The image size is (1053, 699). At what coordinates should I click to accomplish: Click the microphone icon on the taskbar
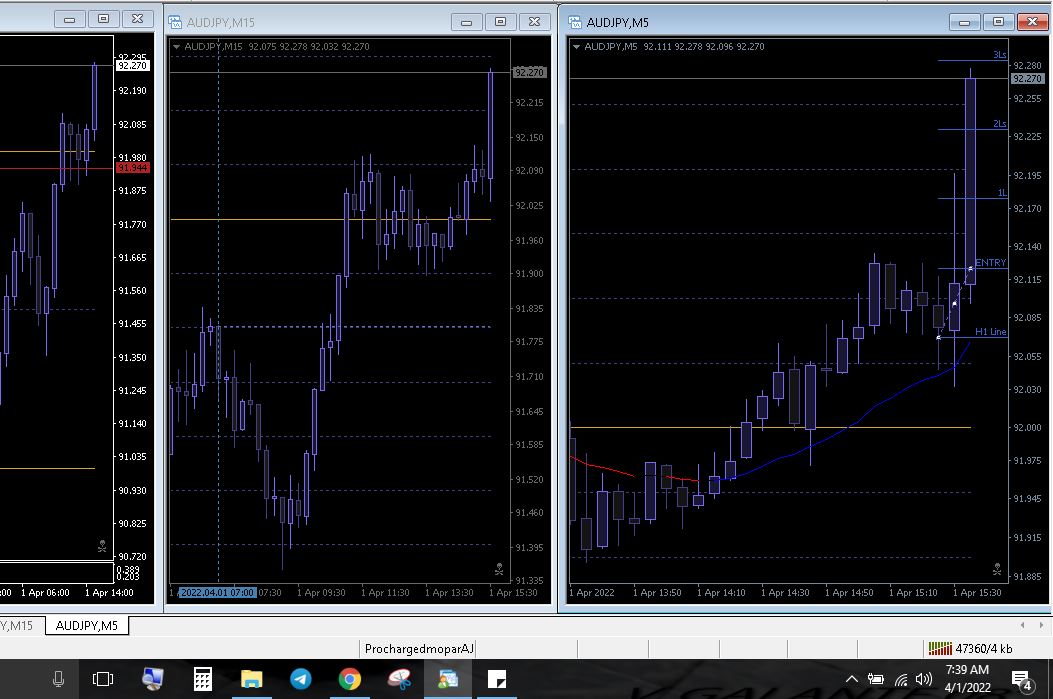[x=58, y=679]
